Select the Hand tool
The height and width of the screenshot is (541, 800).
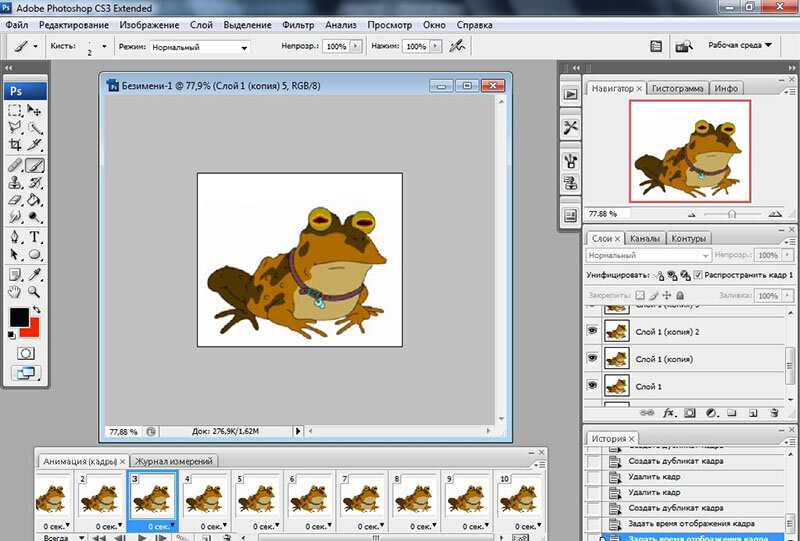15,292
